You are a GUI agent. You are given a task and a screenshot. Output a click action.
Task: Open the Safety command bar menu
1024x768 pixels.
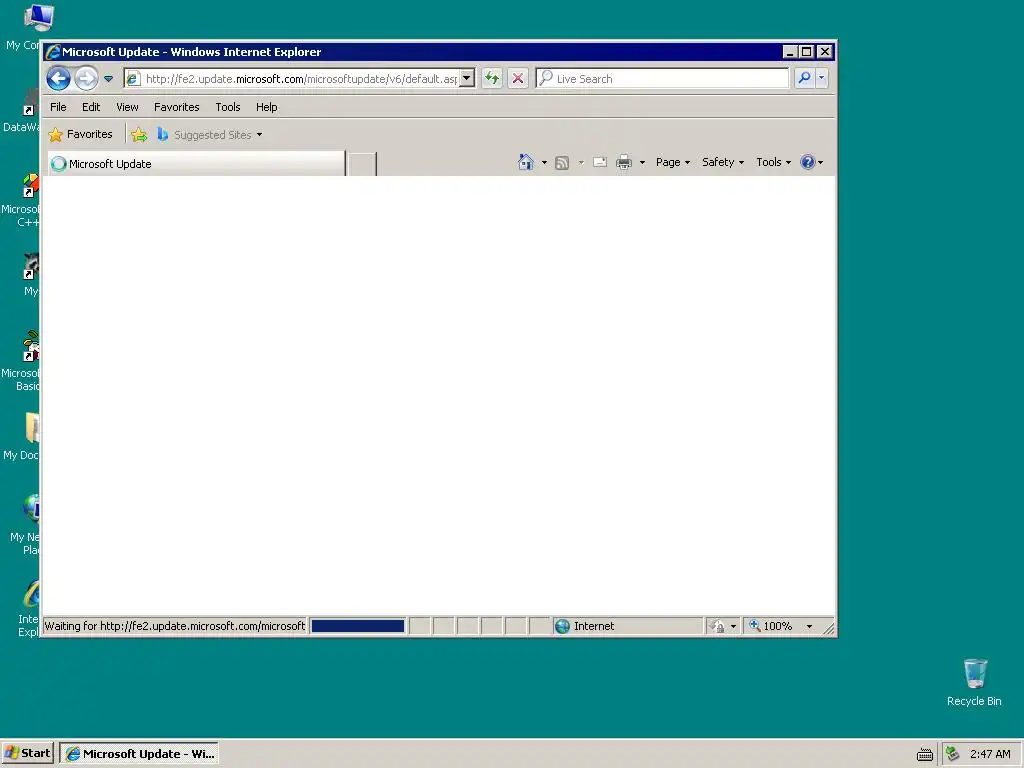(x=723, y=162)
